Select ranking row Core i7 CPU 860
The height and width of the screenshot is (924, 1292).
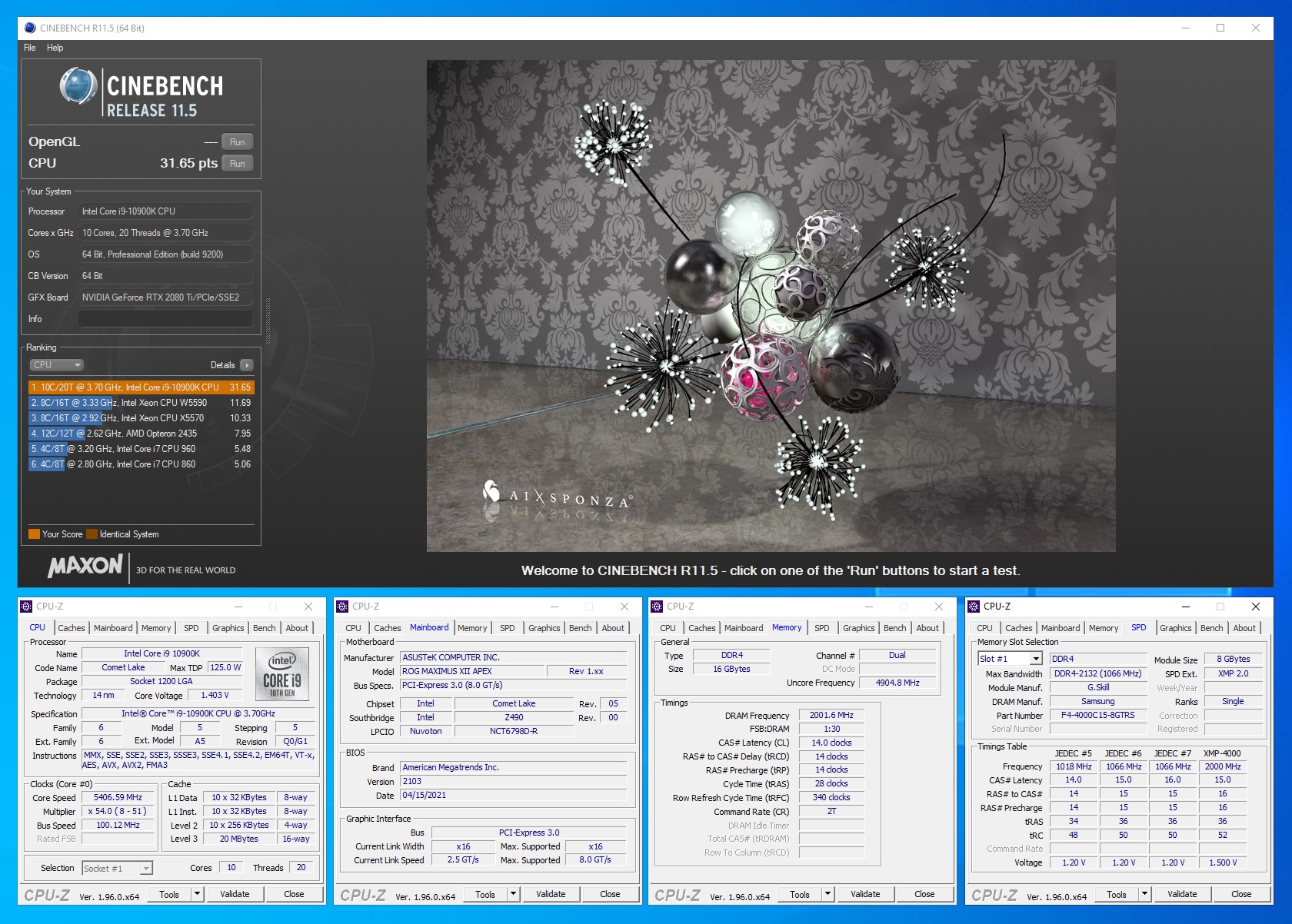[141, 464]
